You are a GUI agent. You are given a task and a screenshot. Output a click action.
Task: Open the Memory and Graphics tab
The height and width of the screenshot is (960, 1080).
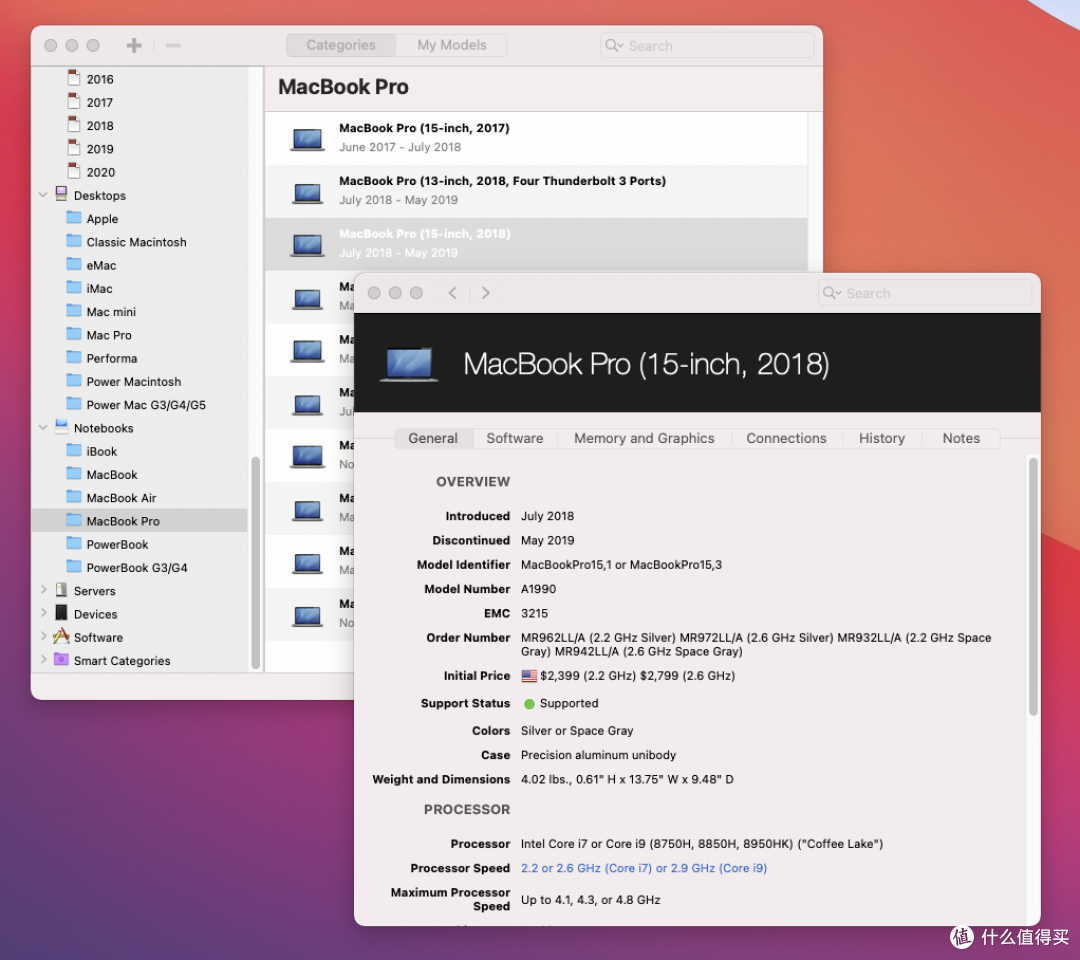point(644,438)
